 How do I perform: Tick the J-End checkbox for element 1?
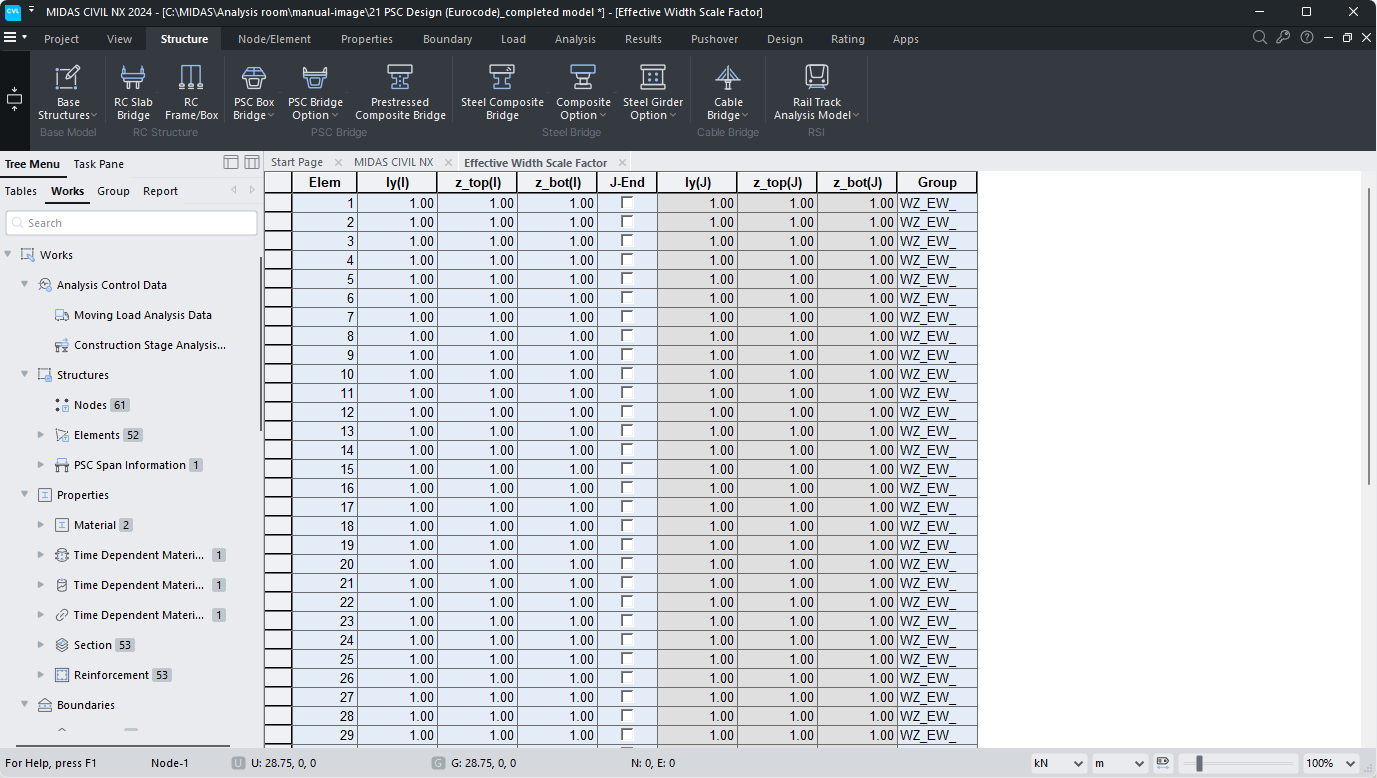pos(627,203)
